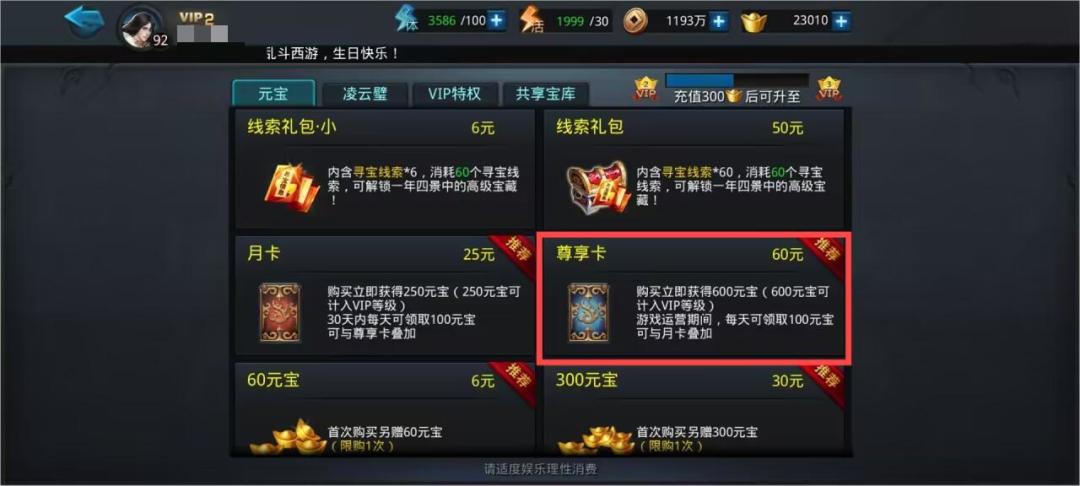1080x486 pixels.
Task: Buy the 线索礼包·小 for 6元
Action: click(x=385, y=169)
